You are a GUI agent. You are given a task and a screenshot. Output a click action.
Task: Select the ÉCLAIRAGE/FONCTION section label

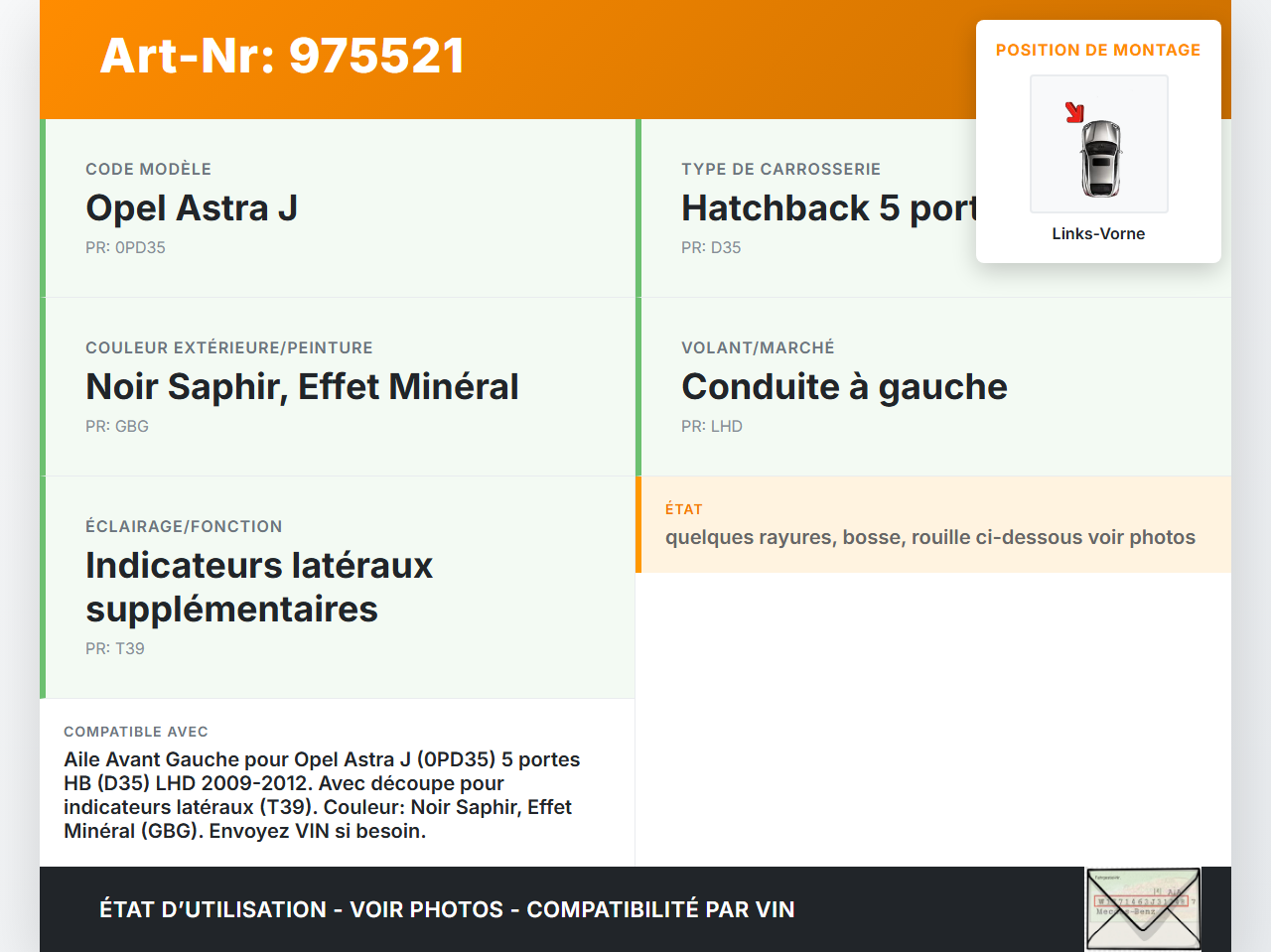[x=184, y=526]
